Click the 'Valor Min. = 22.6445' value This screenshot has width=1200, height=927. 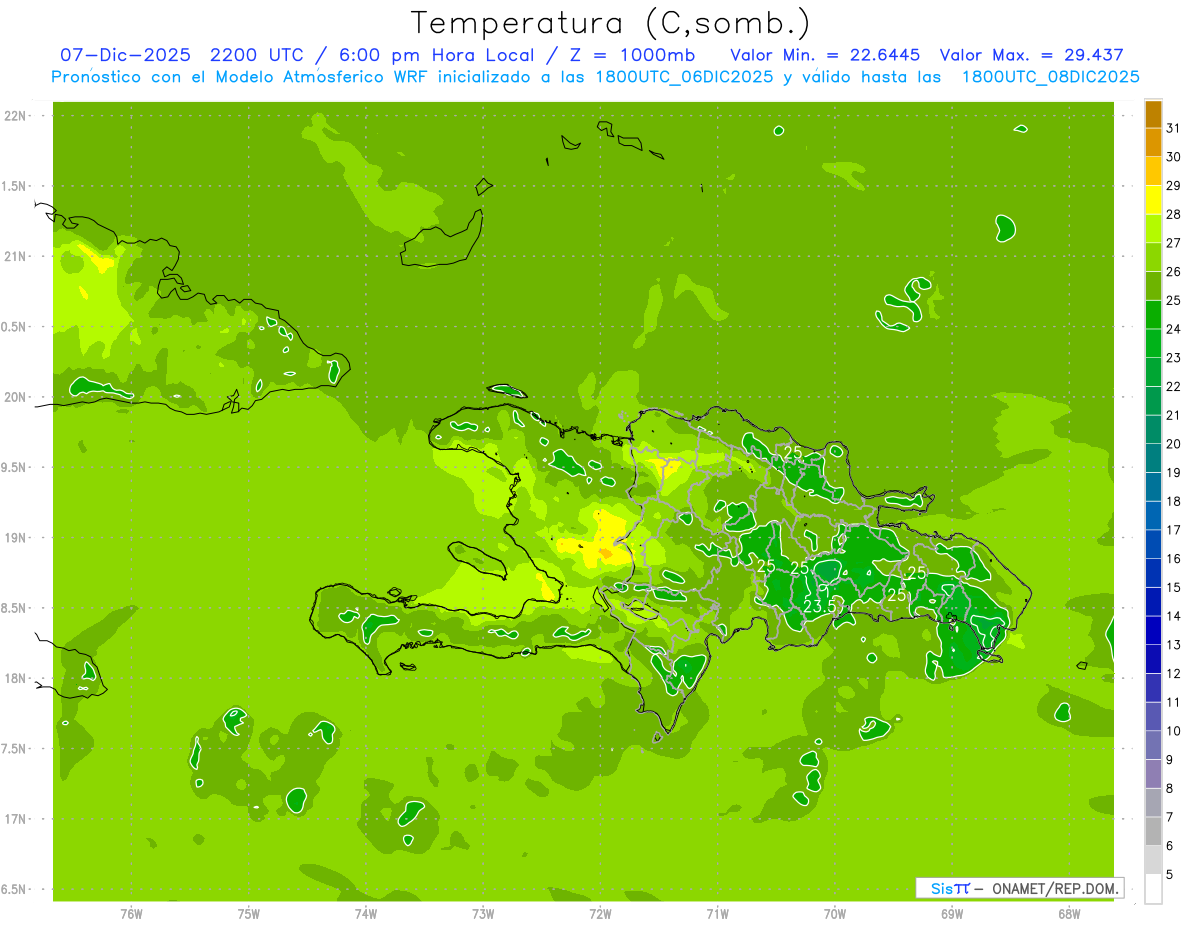(825, 55)
